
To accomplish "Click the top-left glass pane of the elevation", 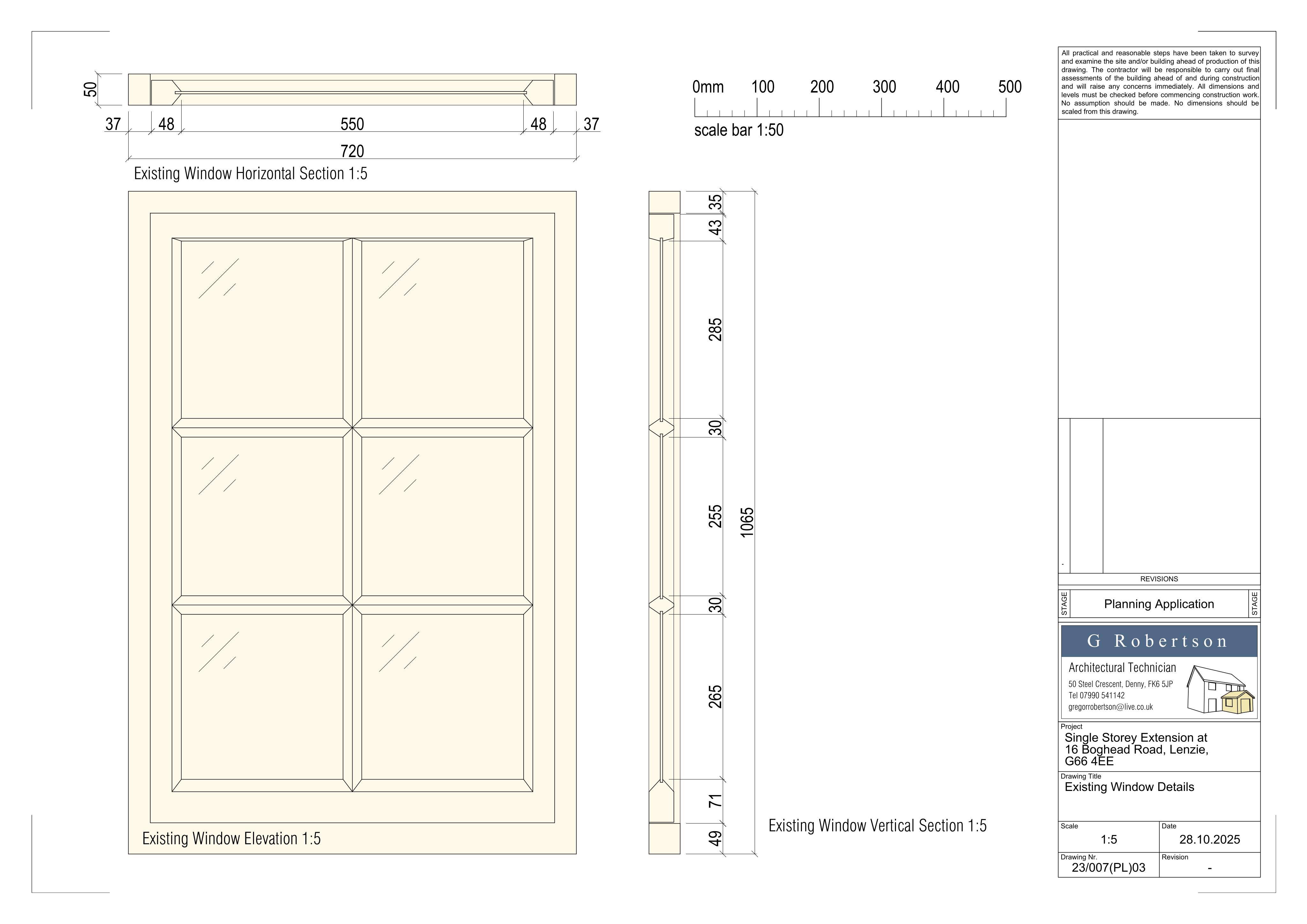I will point(262,330).
